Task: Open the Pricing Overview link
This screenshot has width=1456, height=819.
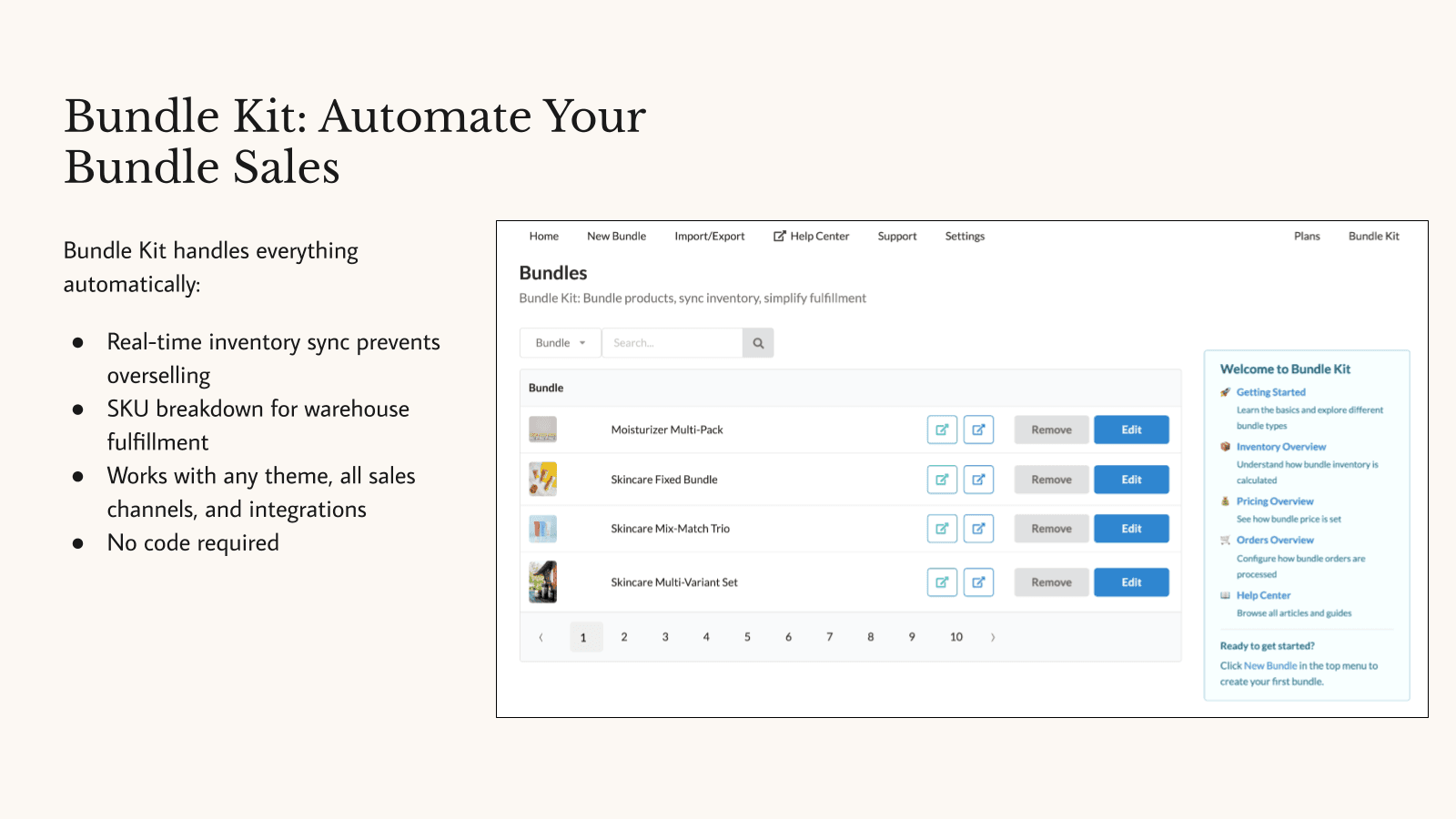Action: [x=1275, y=501]
